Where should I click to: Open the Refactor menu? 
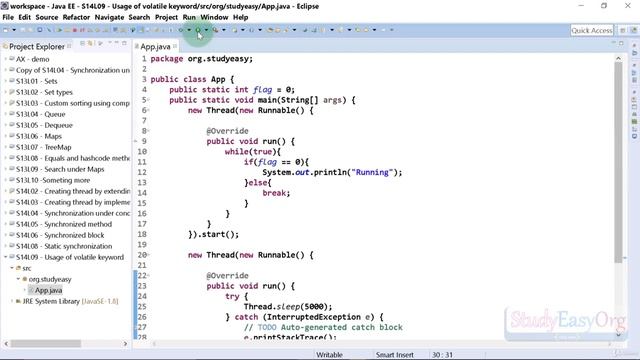[x=76, y=17]
